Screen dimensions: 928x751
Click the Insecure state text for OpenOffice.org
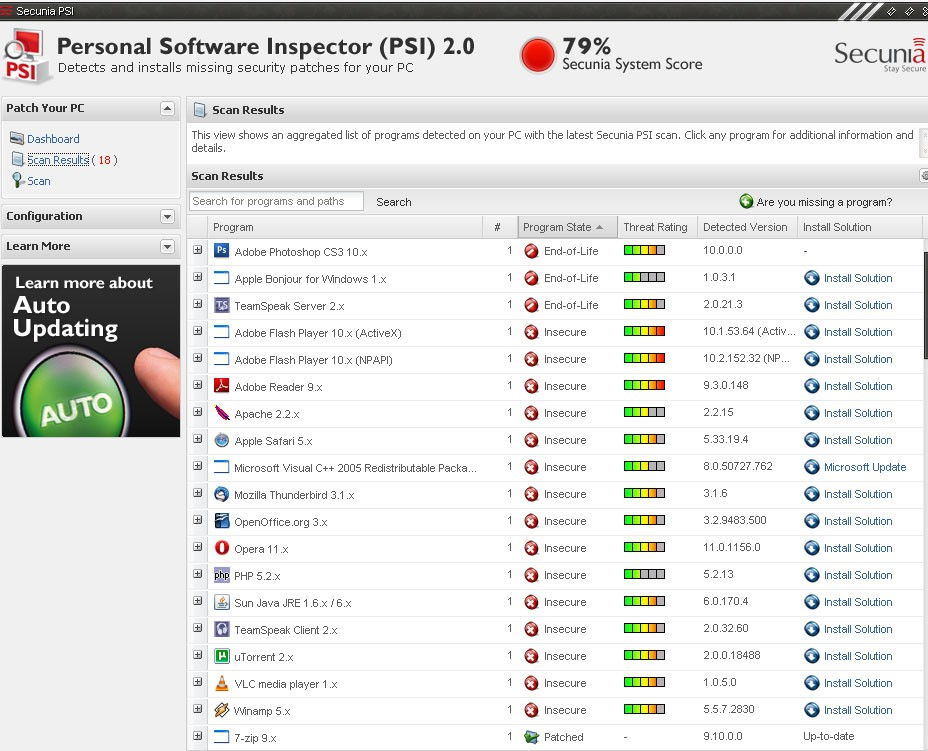[565, 521]
